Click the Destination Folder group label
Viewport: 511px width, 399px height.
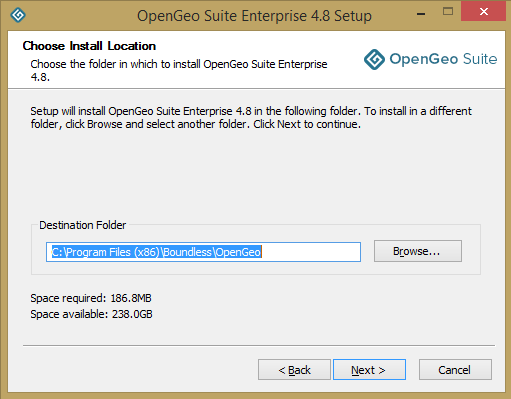(83, 225)
